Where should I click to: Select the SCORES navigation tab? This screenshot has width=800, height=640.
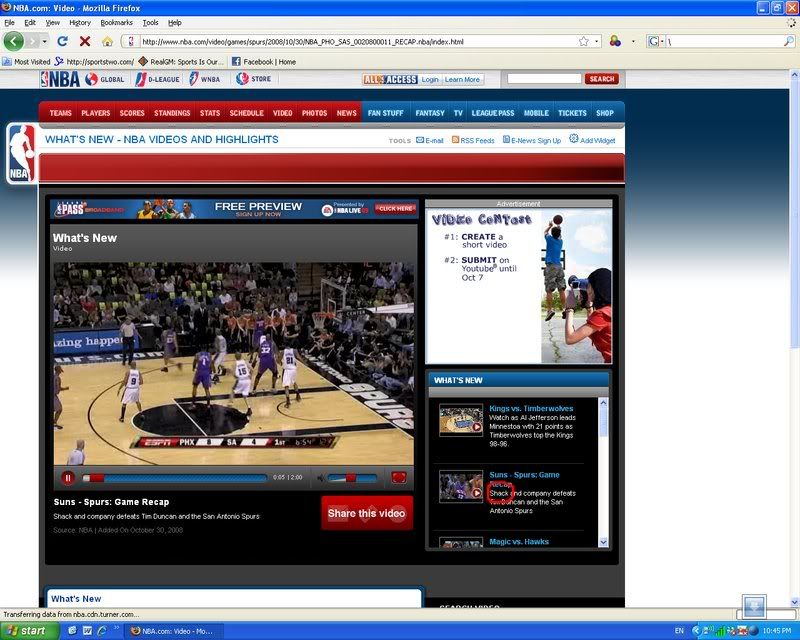(x=132, y=113)
